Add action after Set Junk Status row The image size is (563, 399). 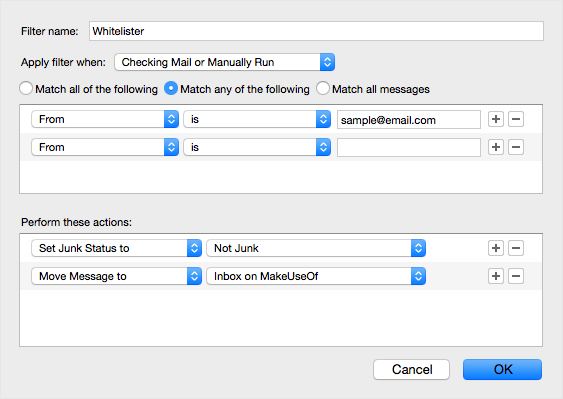click(496, 248)
